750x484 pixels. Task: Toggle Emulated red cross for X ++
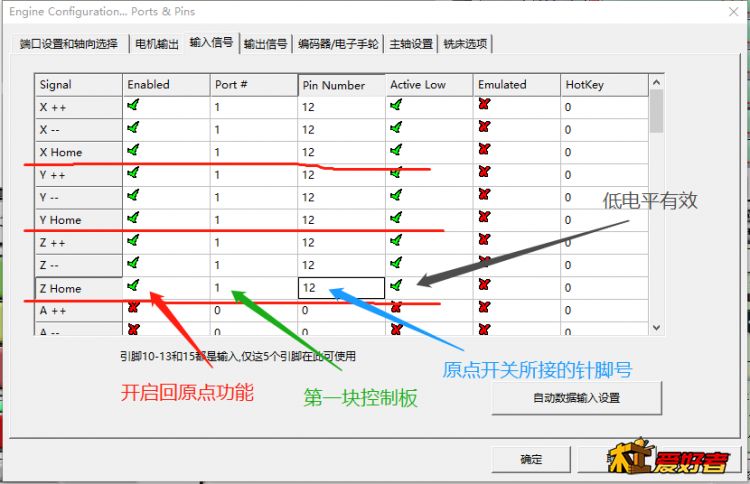[x=484, y=104]
